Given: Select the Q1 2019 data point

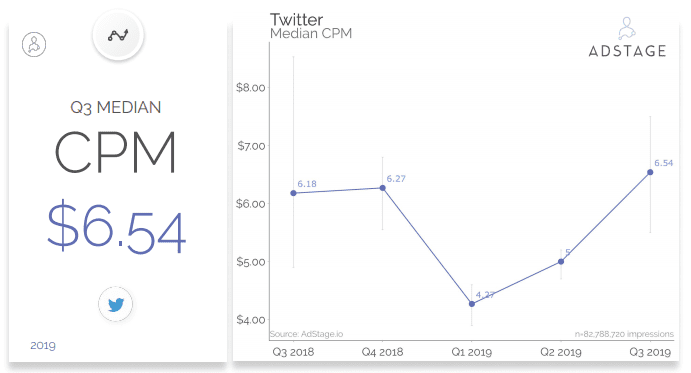Looking at the screenshot, I should 472,304.
